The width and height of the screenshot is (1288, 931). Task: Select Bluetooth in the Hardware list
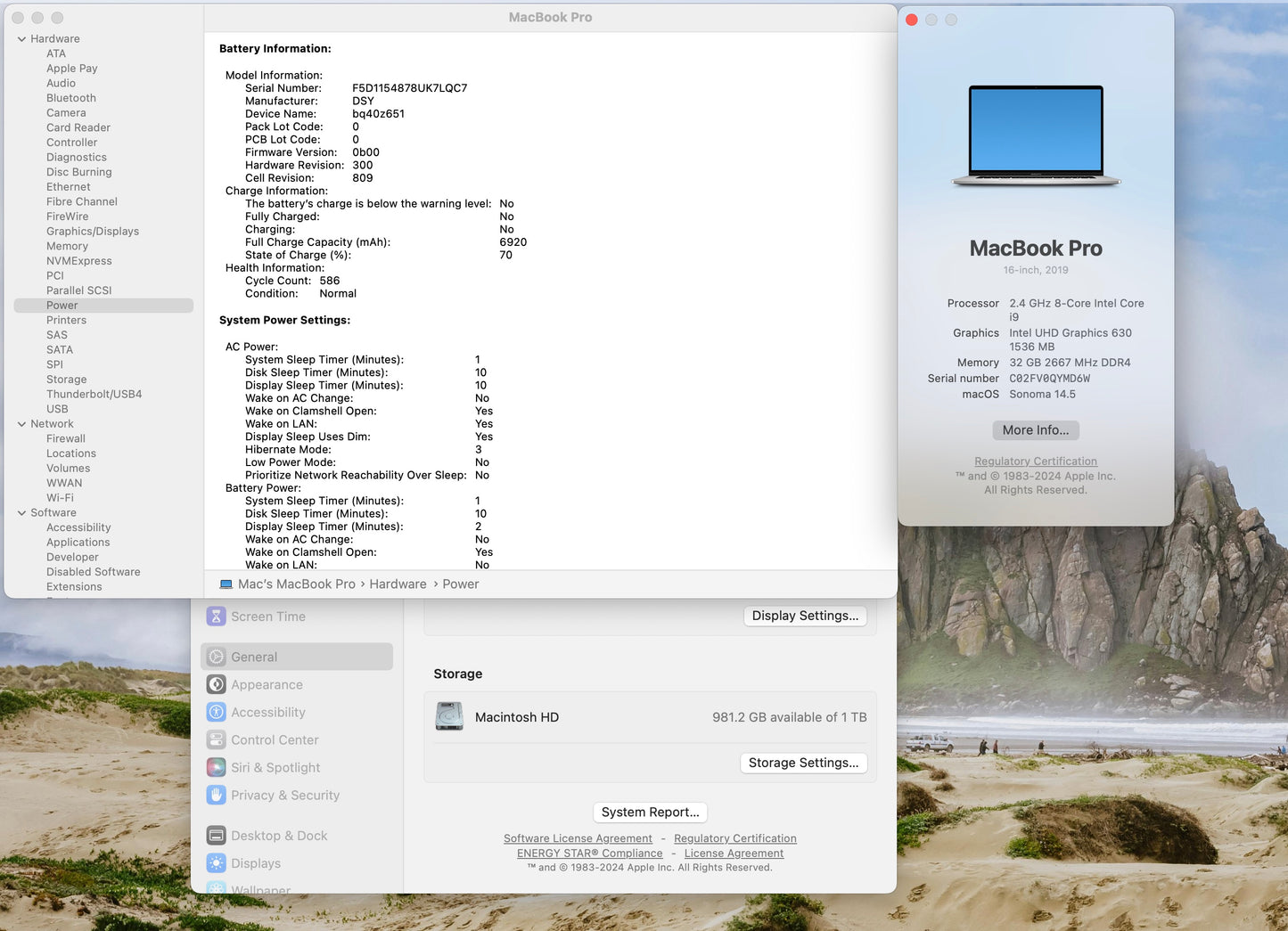point(70,98)
